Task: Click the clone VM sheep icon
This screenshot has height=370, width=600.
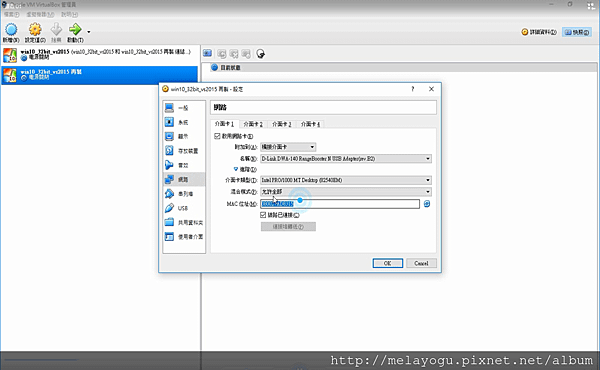Action: tap(261, 54)
